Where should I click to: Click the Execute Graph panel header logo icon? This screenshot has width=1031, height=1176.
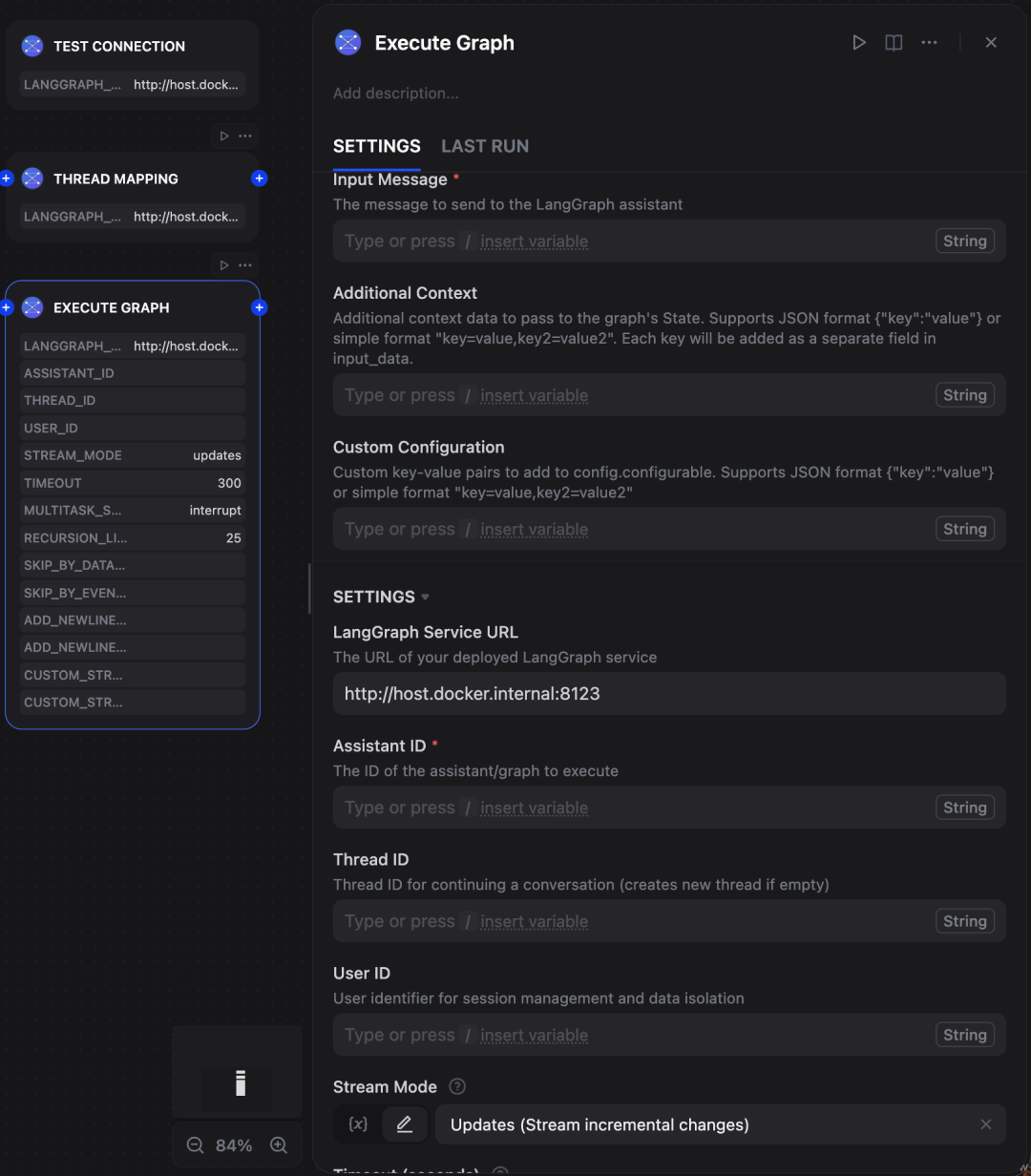coord(347,43)
